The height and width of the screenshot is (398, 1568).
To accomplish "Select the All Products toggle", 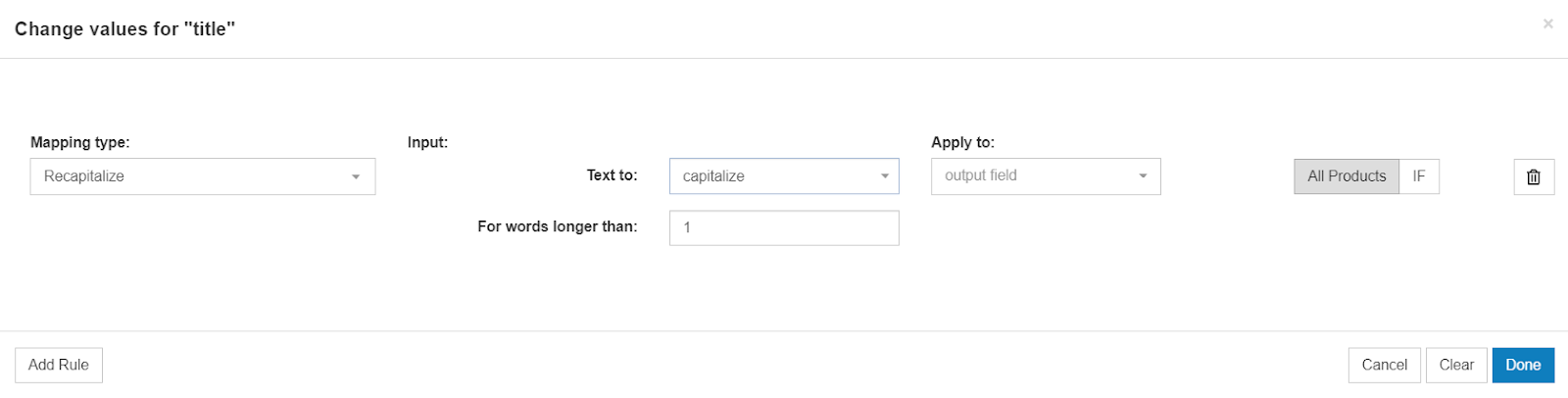I will click(1347, 176).
